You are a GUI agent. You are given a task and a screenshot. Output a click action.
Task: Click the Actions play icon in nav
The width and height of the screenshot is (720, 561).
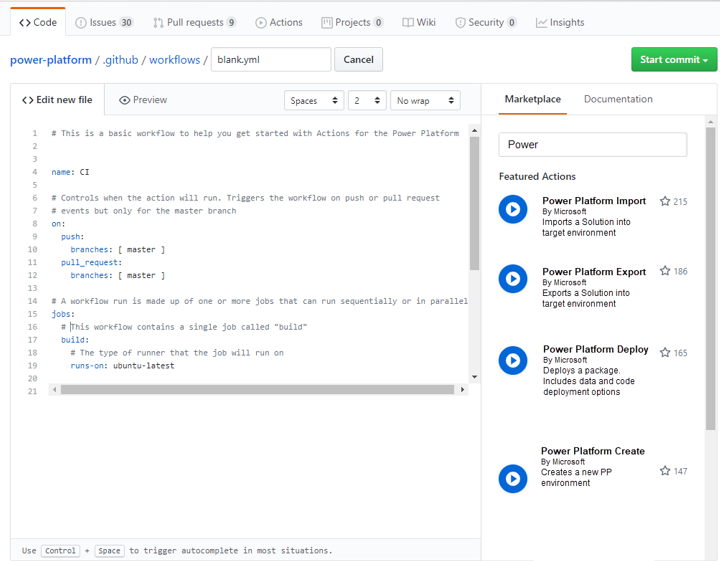point(261,23)
